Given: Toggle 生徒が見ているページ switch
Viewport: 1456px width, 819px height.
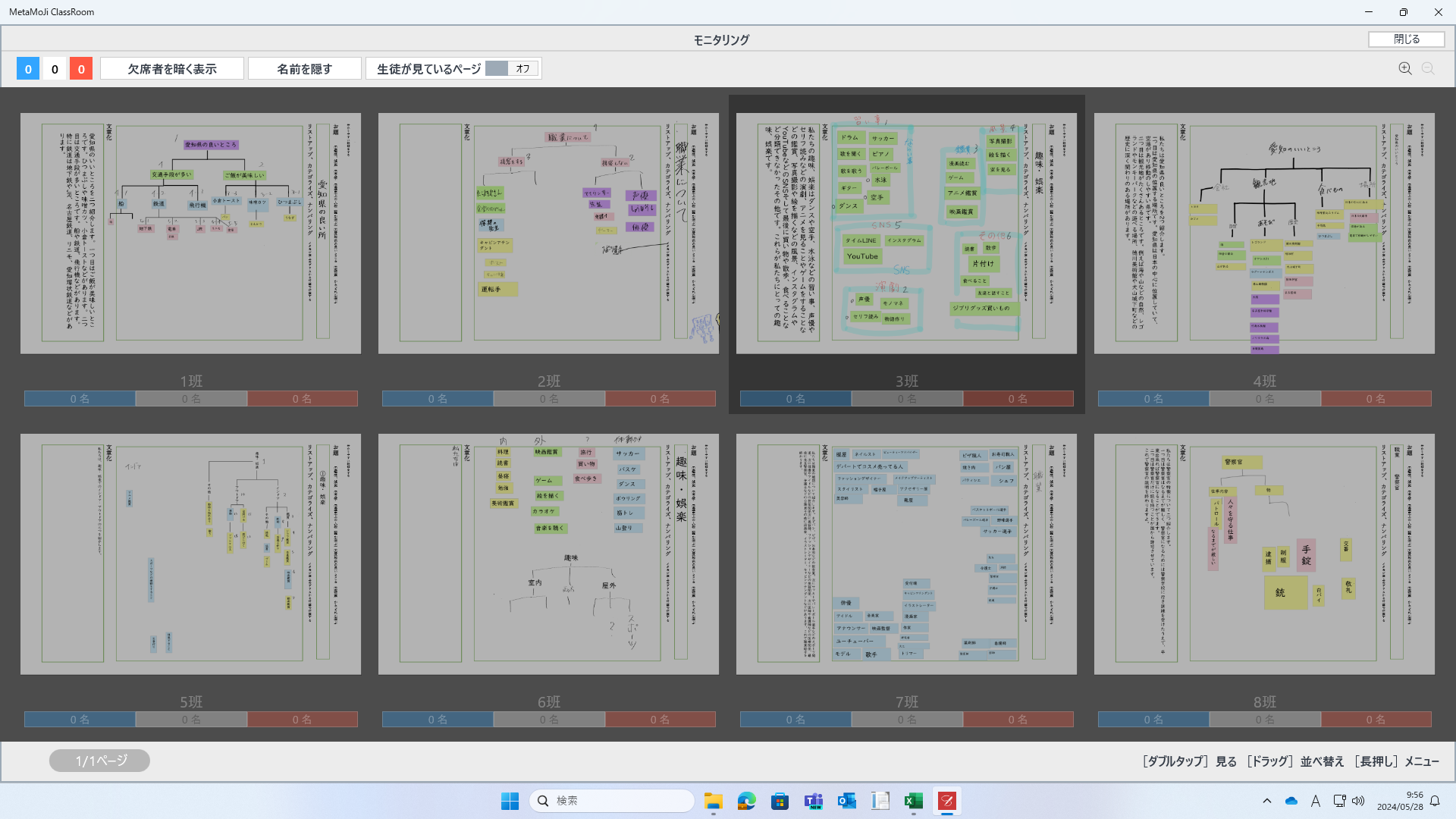Looking at the screenshot, I should point(512,69).
